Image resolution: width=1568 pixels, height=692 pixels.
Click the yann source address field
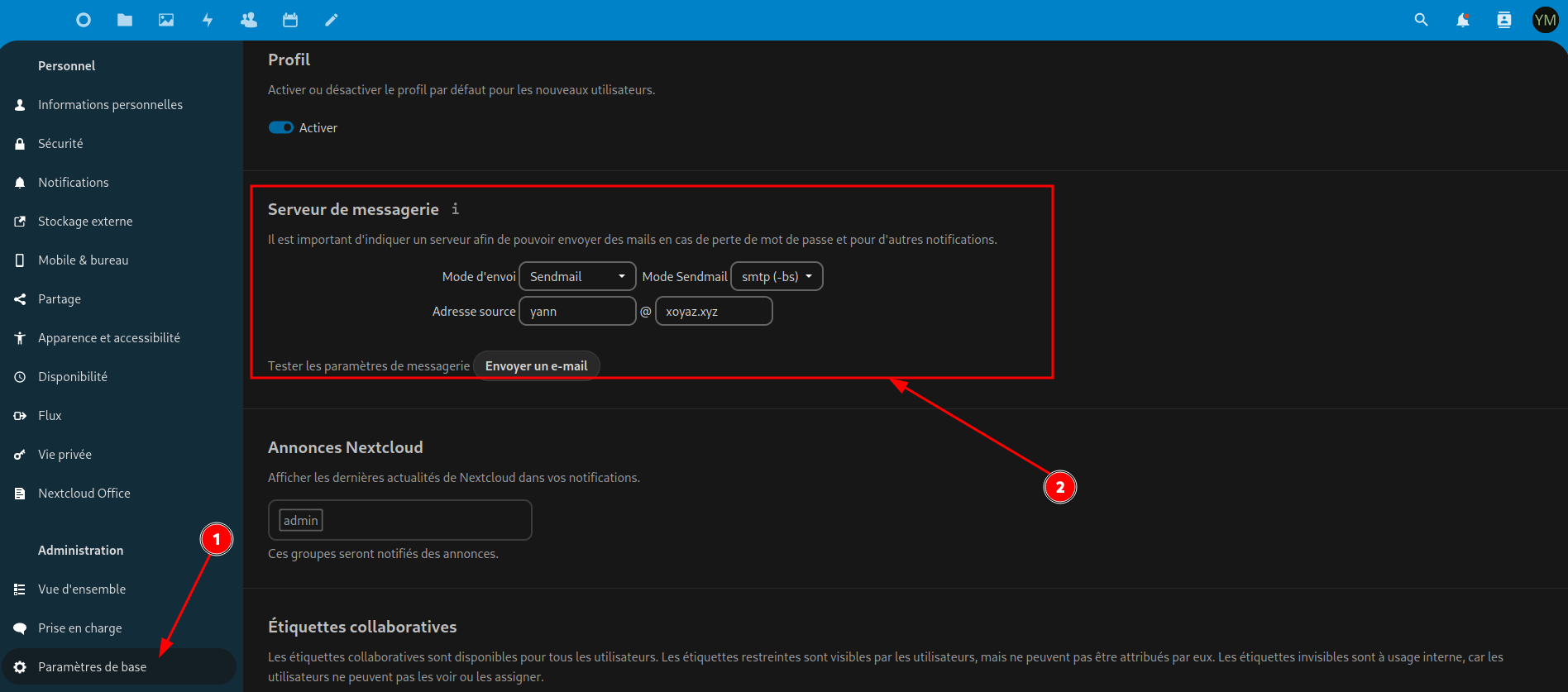pos(576,312)
